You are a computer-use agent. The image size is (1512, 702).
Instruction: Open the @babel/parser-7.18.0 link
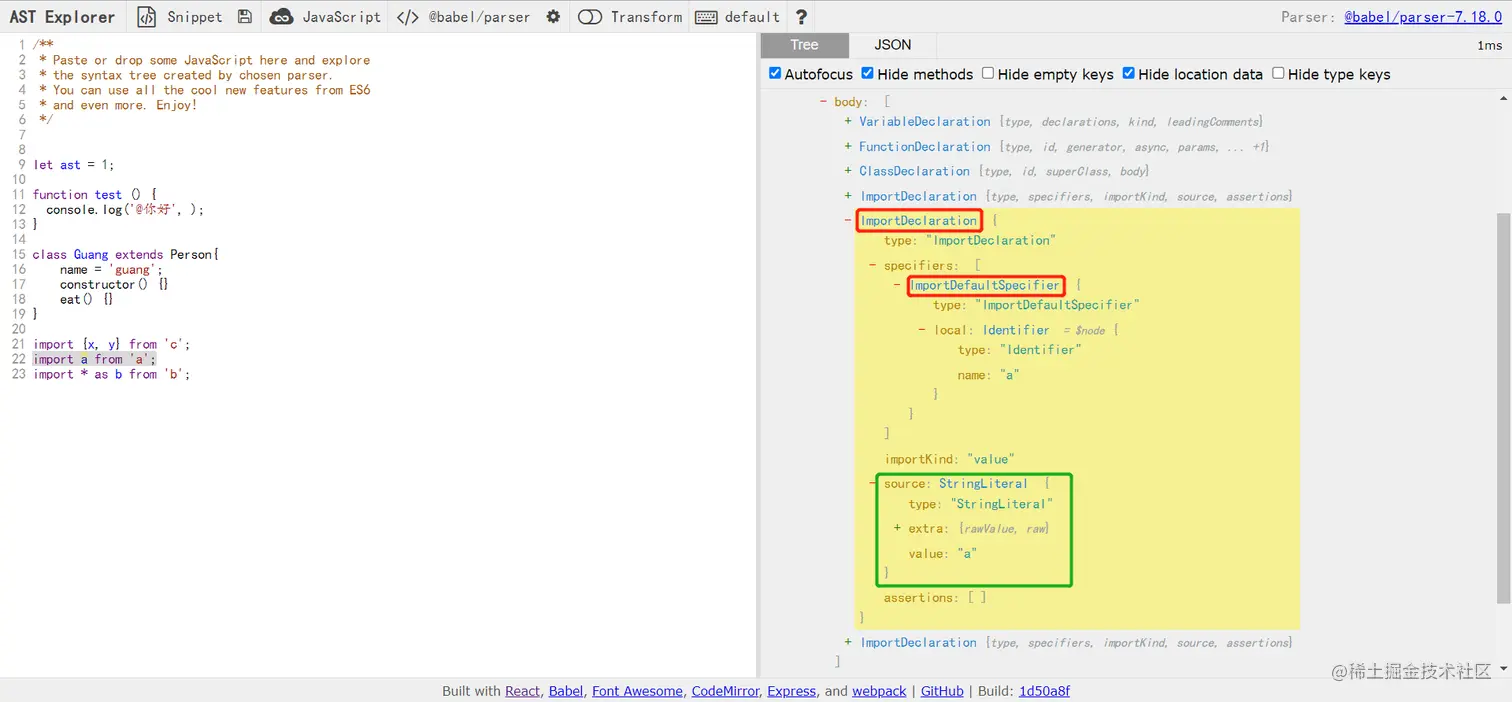[1423, 17]
